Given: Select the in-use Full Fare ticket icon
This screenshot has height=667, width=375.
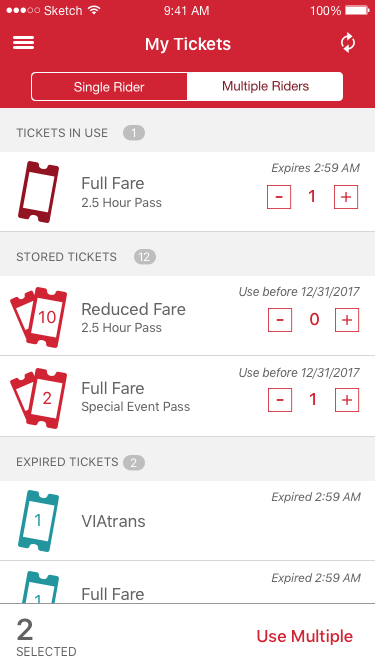Looking at the screenshot, I should tap(38, 192).
